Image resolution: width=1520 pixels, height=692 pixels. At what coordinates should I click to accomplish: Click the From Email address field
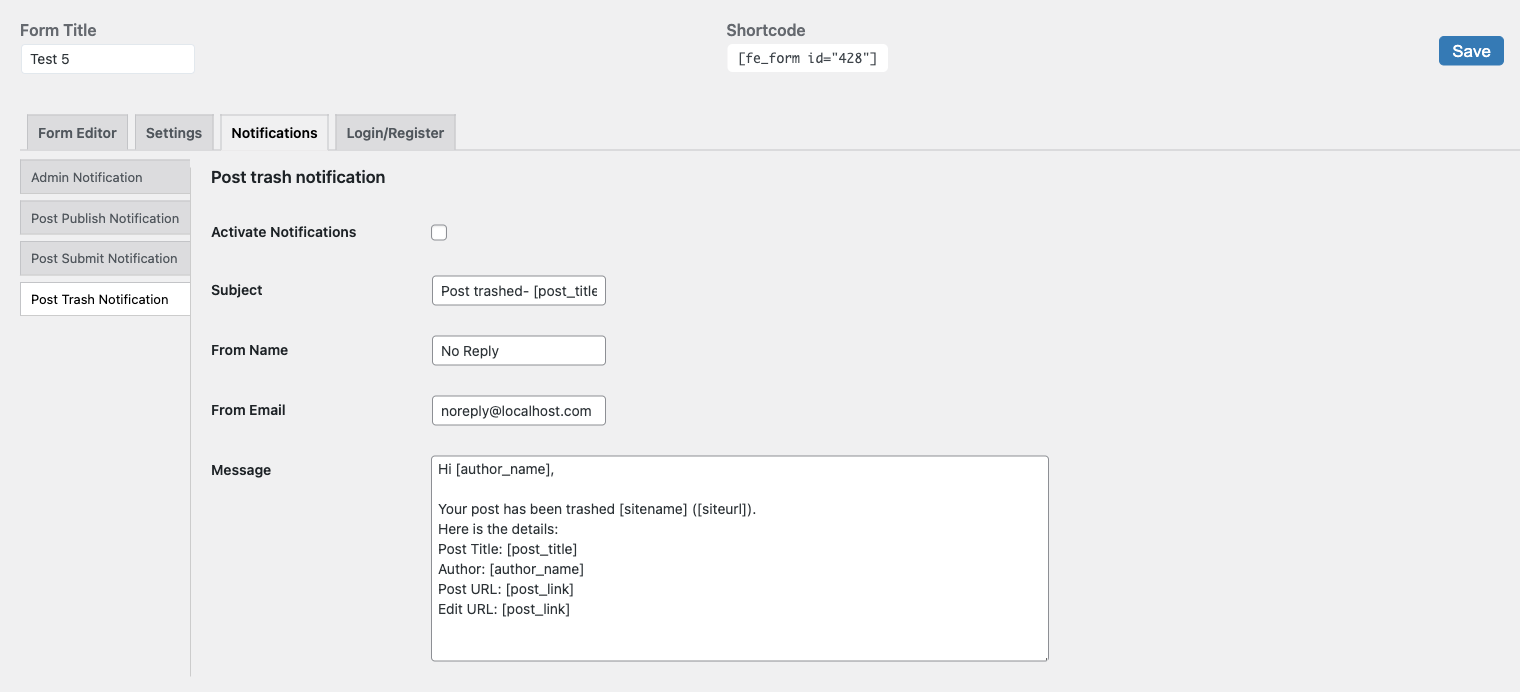pyautogui.click(x=518, y=411)
